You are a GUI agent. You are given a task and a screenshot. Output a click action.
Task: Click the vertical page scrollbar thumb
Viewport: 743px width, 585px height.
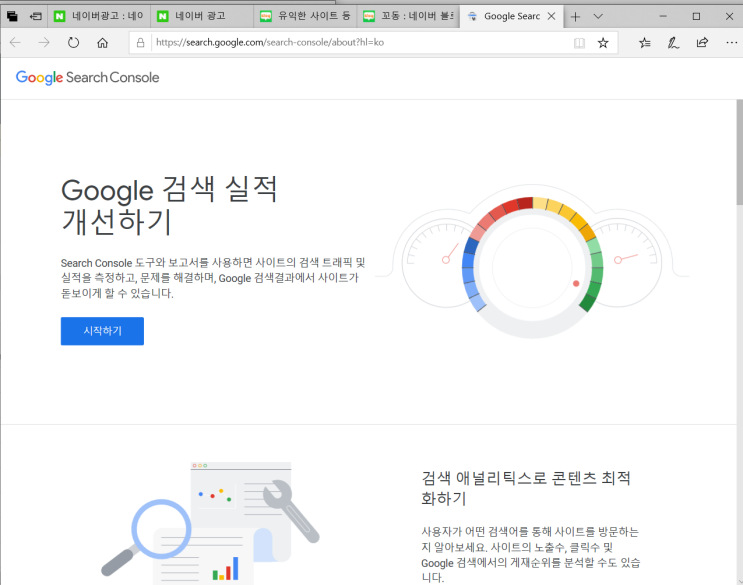[739, 153]
